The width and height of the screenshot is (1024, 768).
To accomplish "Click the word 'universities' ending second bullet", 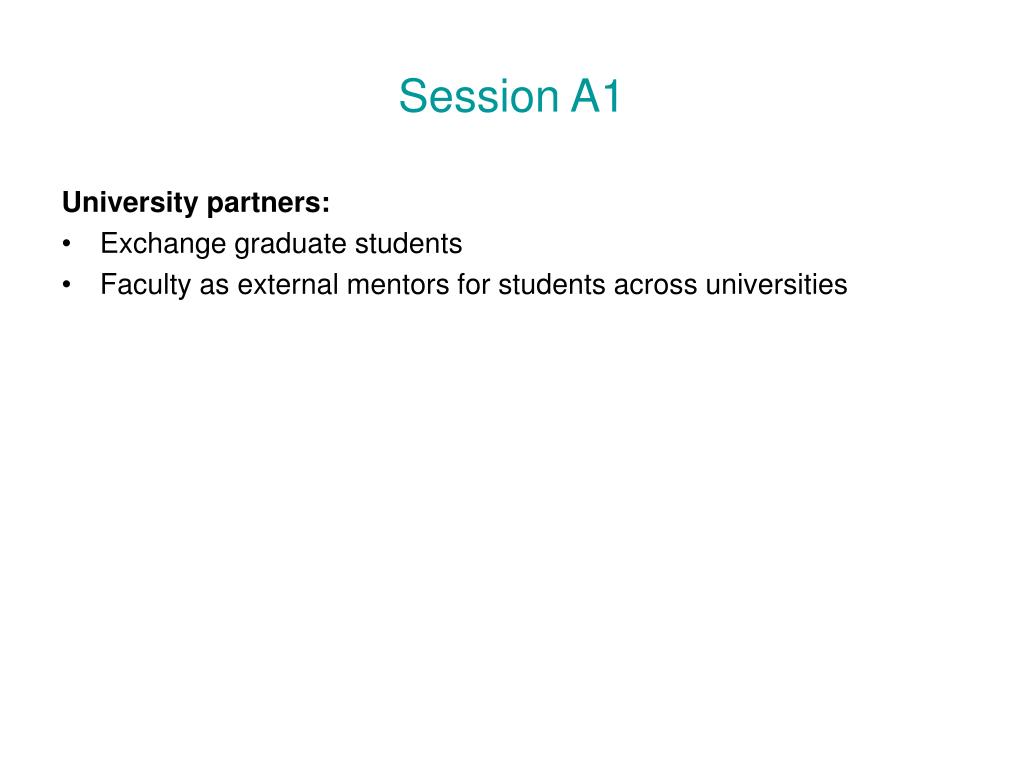I will pos(776,285).
